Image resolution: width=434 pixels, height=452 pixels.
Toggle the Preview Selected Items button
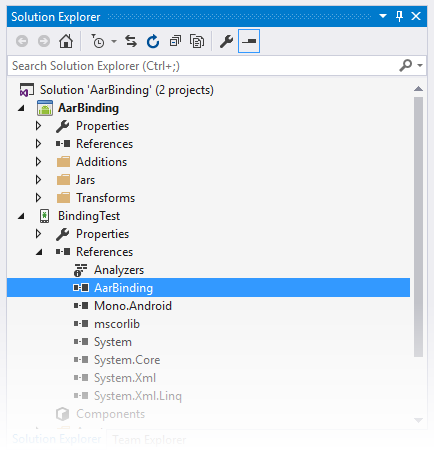249,41
